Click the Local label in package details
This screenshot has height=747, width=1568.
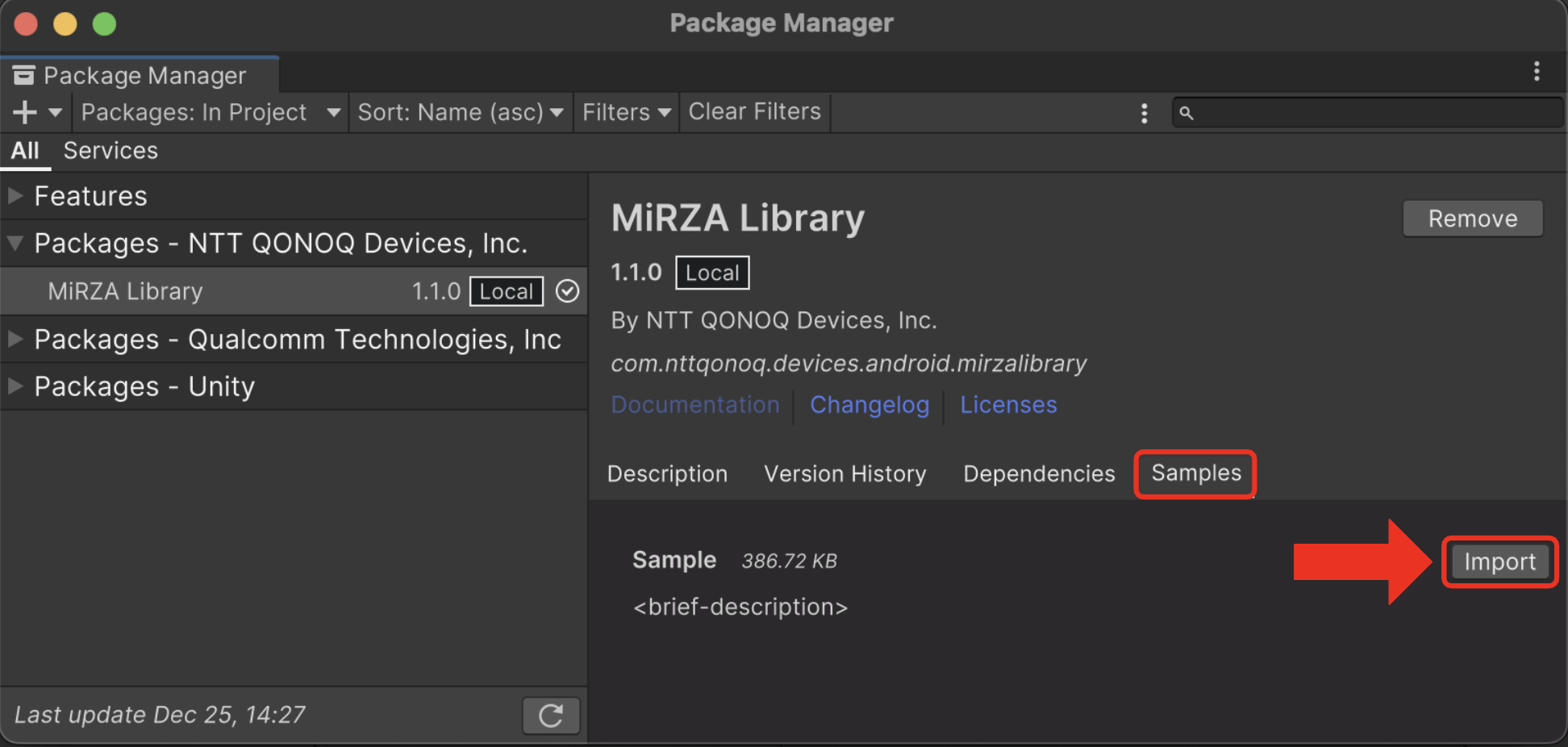[x=712, y=273]
